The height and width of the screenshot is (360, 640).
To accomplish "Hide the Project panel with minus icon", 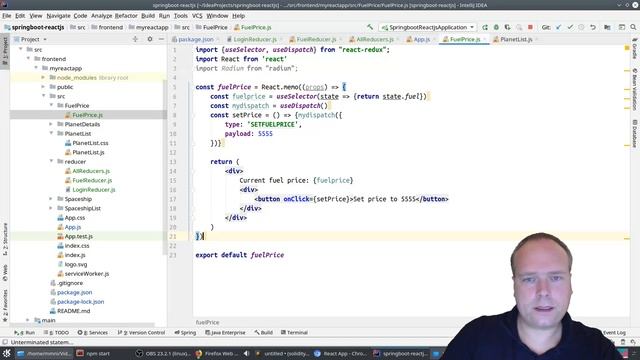I will 161,39.
